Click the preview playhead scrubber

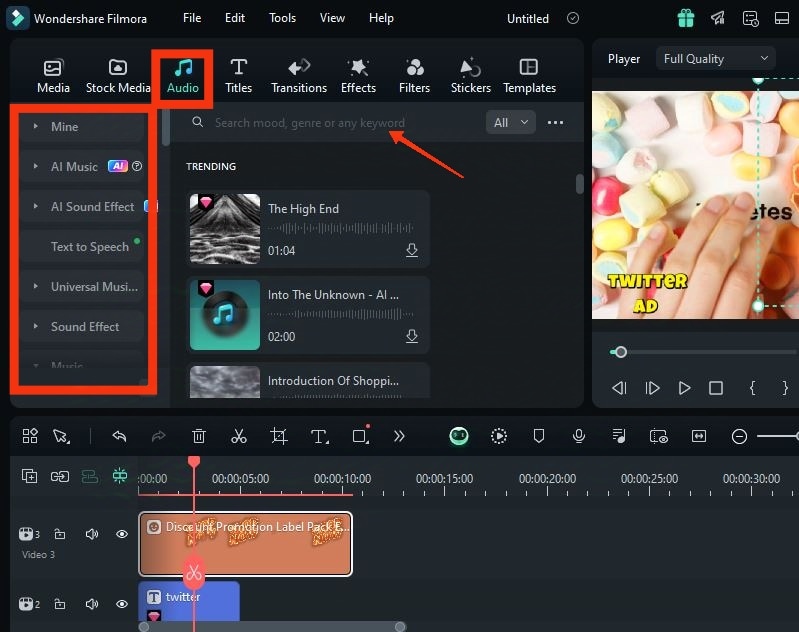tap(620, 352)
